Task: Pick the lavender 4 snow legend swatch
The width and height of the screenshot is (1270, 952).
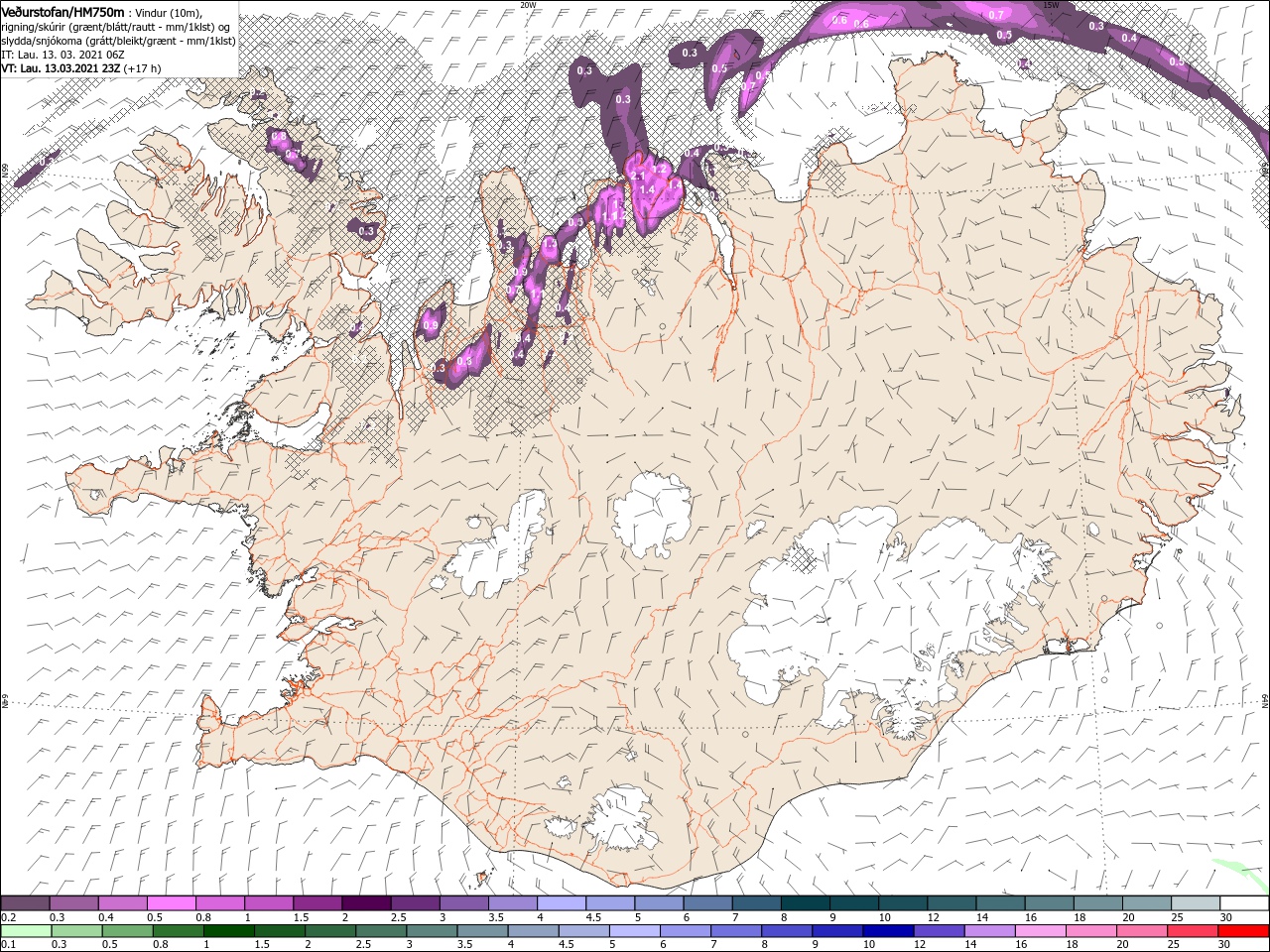Action: pyautogui.click(x=562, y=903)
